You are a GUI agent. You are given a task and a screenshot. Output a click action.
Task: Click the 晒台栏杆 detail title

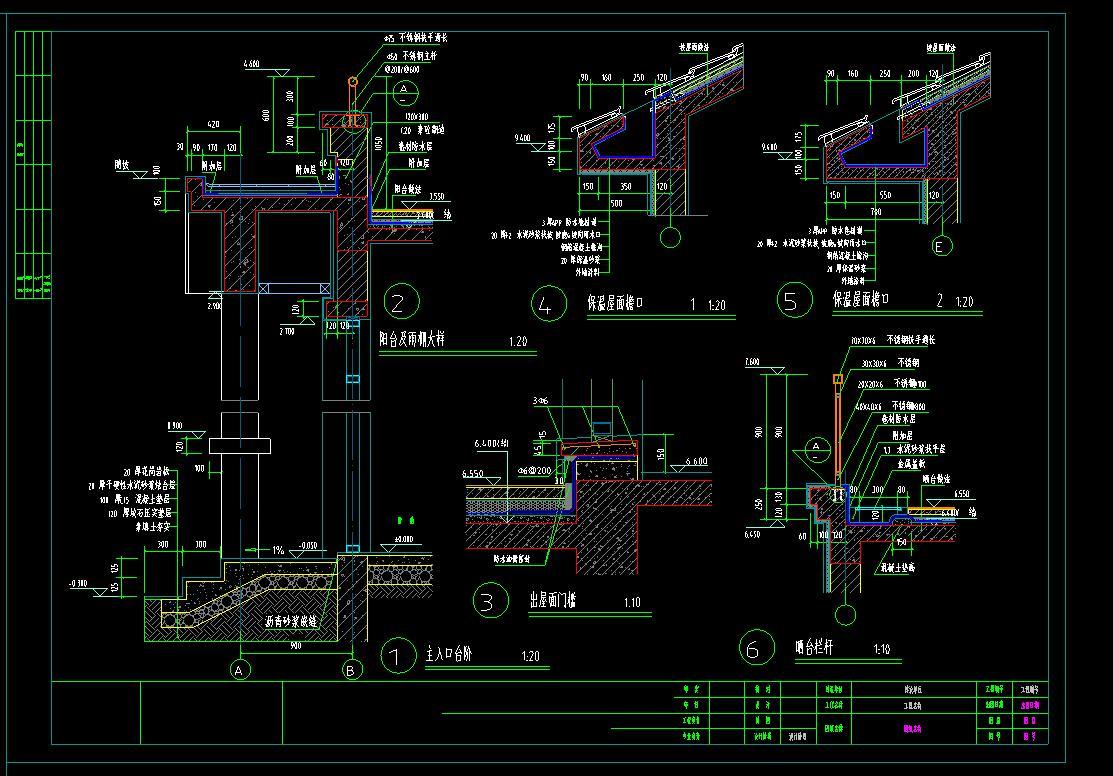(x=814, y=647)
